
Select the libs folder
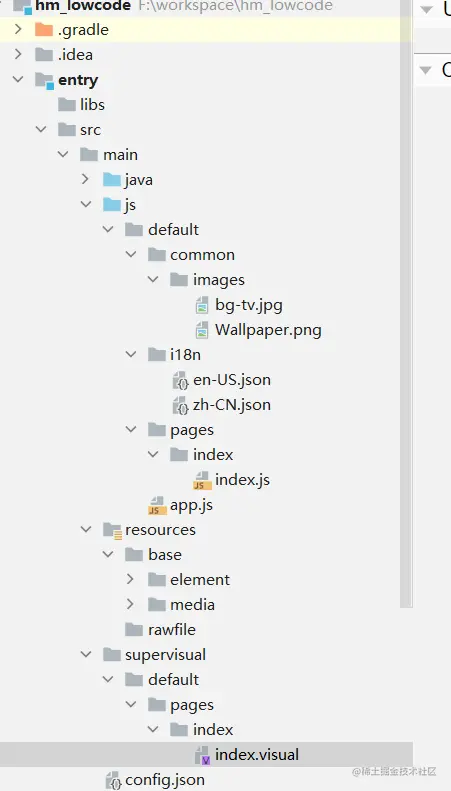(81, 105)
